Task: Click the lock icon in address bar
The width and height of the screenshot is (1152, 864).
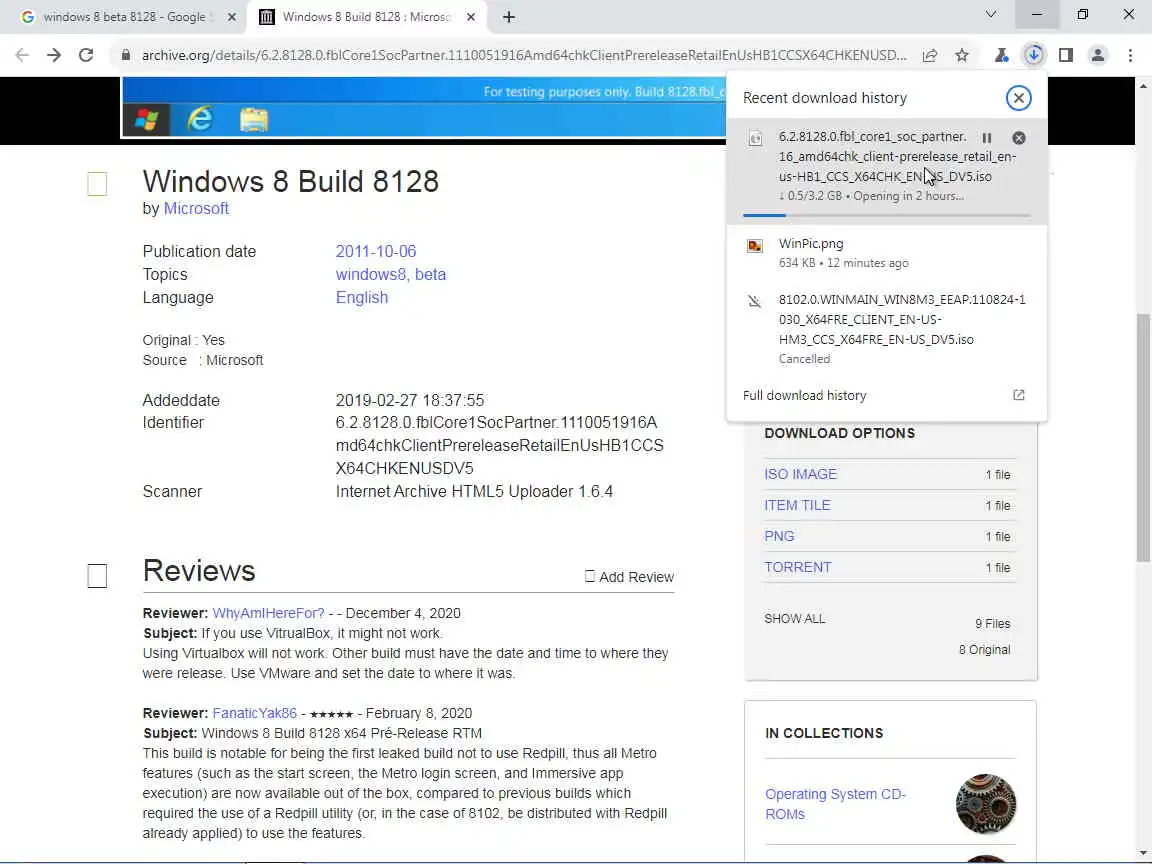Action: point(126,55)
